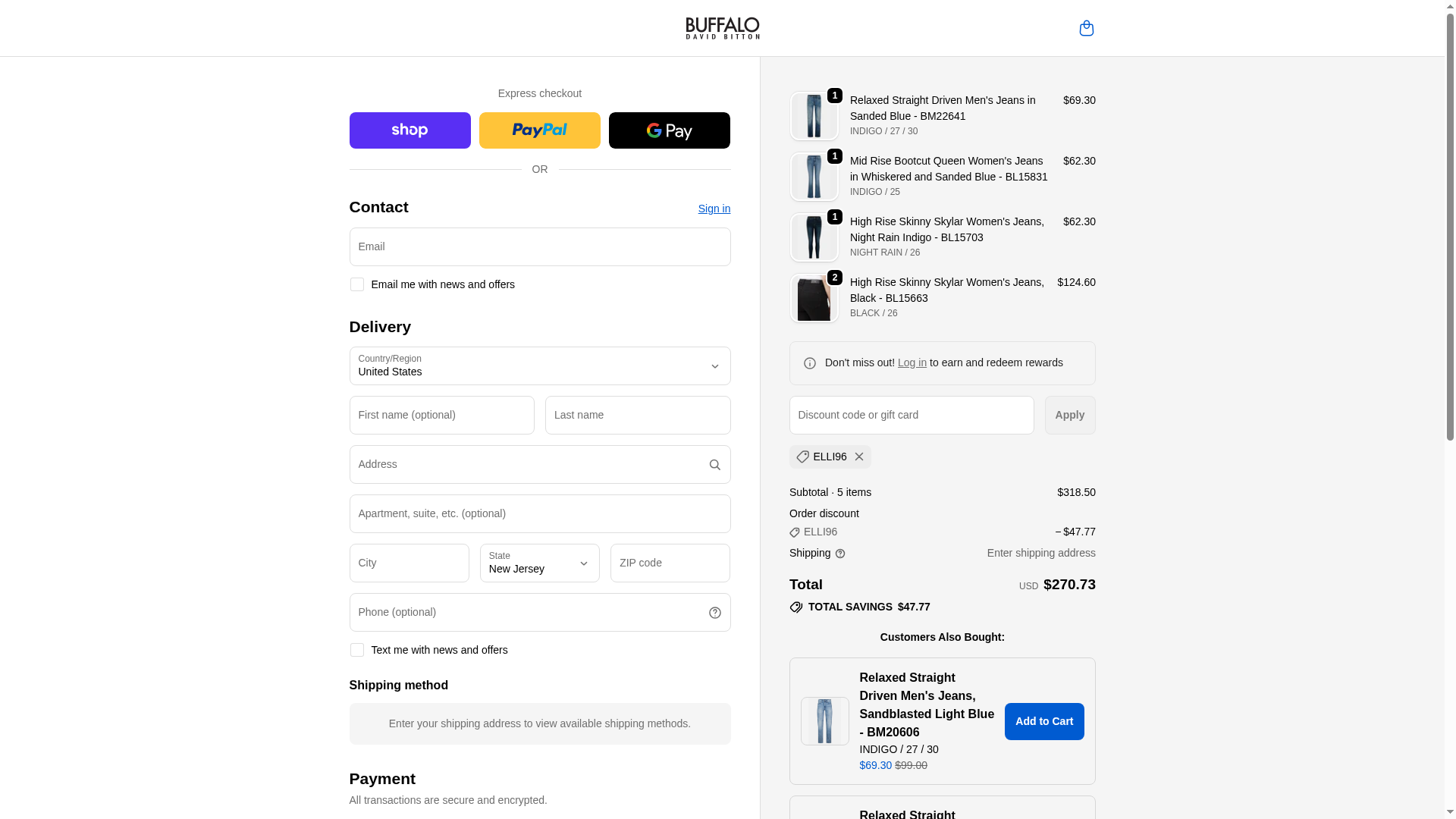Screen dimensions: 1456x819
Task: Click the discount code input field
Action: [x=911, y=416]
